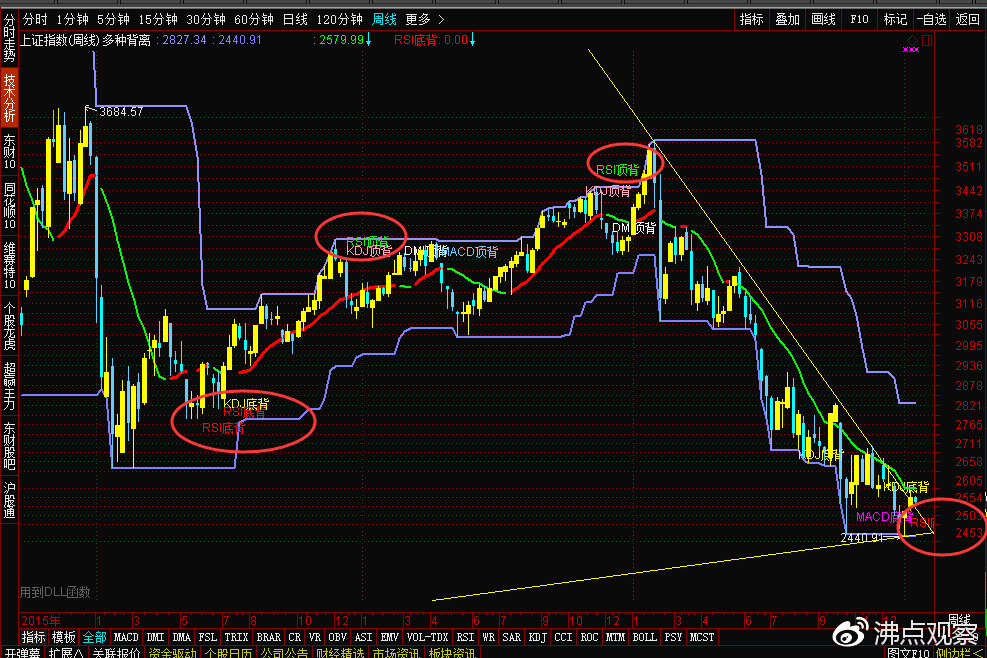
Task: Remove from watchlist with -自选
Action: pos(931,20)
